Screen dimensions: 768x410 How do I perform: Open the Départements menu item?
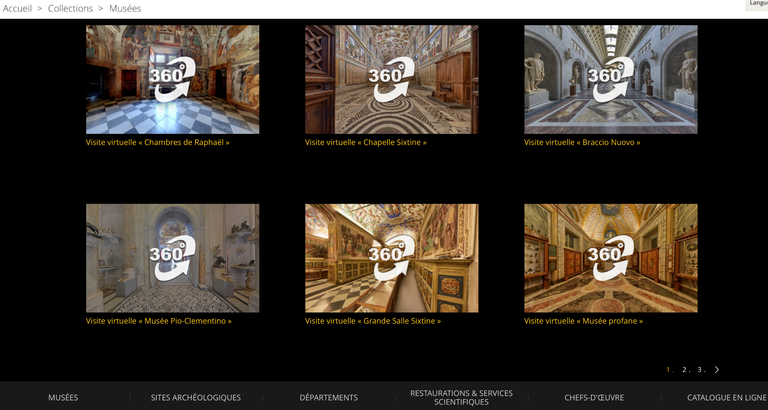pos(329,398)
